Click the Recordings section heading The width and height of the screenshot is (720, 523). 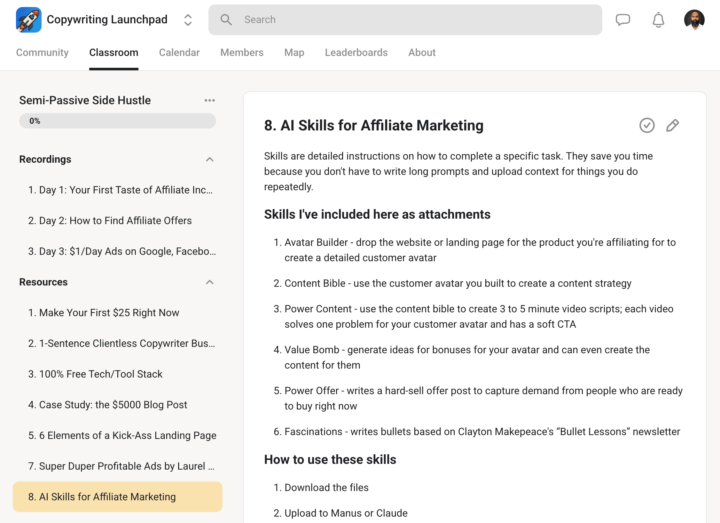[45, 159]
